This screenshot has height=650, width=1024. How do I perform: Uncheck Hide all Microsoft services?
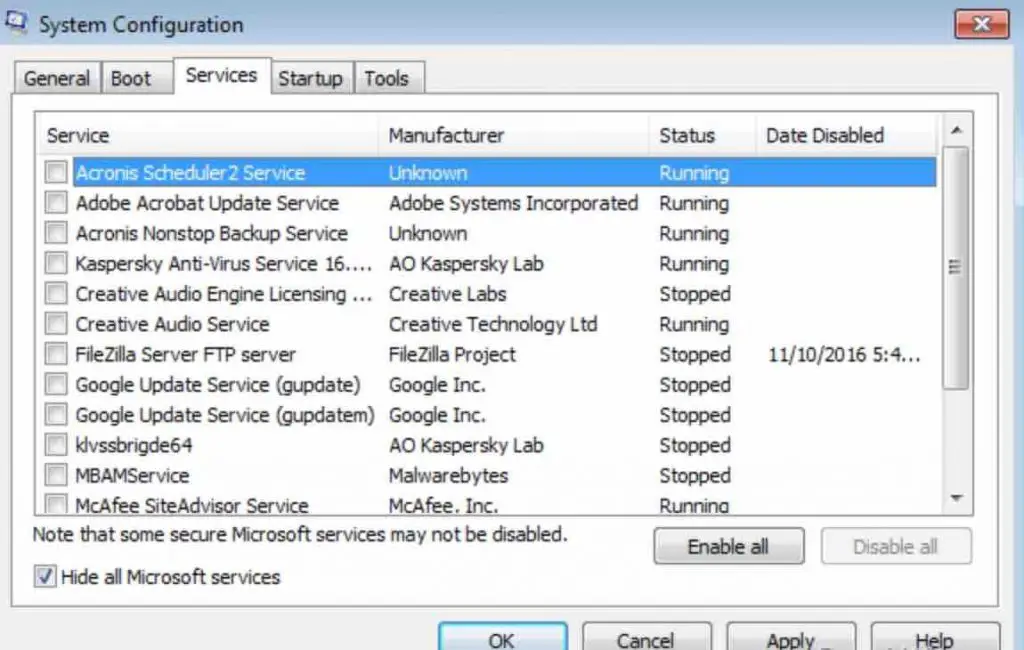pyautogui.click(x=45, y=577)
